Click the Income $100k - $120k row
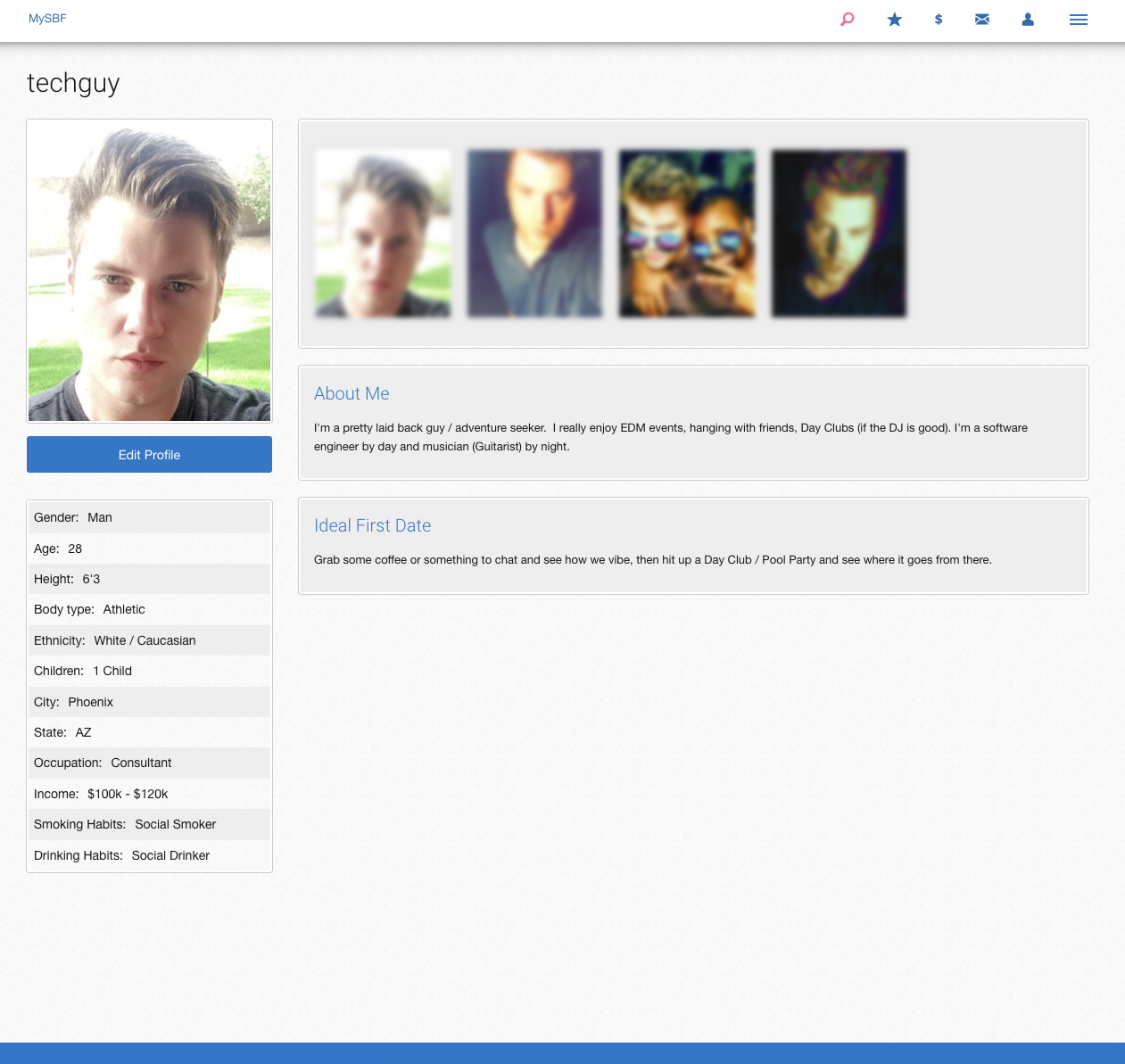1125x1064 pixels. point(149,794)
